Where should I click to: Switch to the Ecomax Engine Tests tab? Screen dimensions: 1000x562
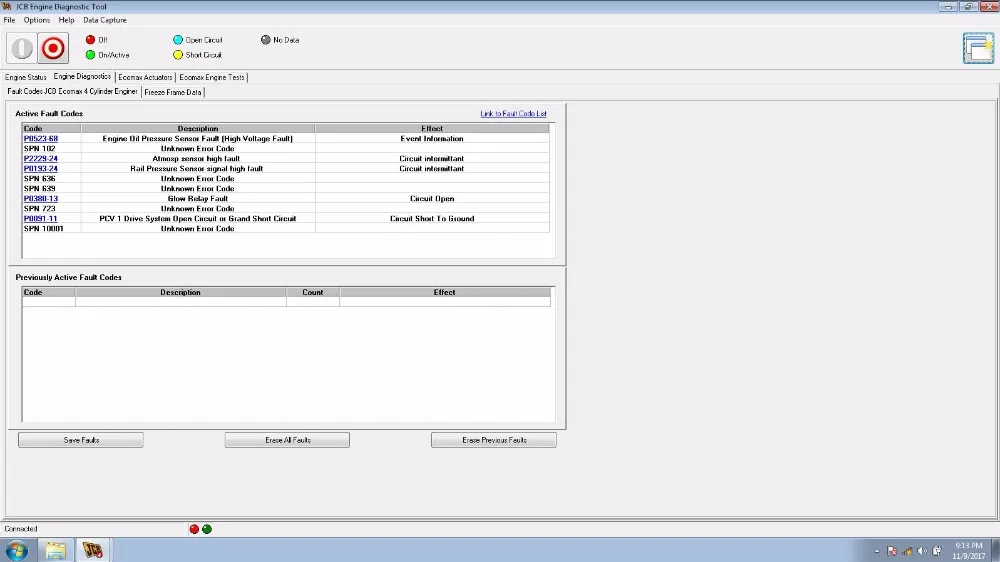click(212, 77)
